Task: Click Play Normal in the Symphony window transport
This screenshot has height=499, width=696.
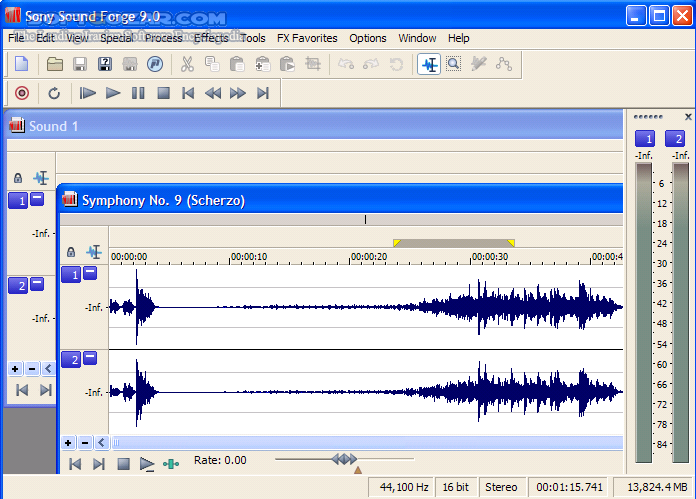Action: pyautogui.click(x=147, y=464)
